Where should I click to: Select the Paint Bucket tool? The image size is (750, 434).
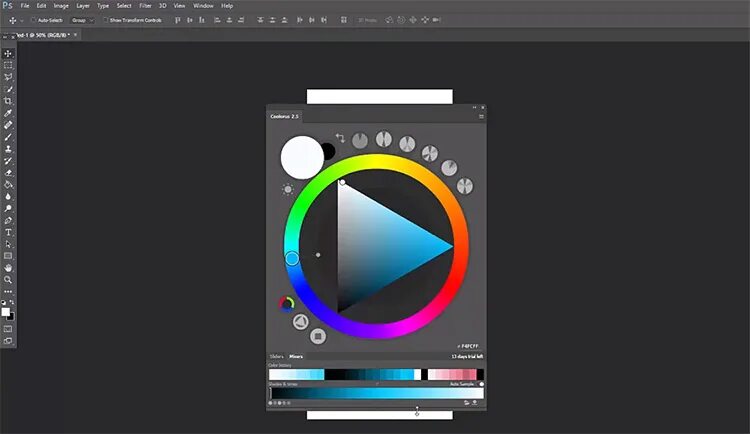[8, 185]
